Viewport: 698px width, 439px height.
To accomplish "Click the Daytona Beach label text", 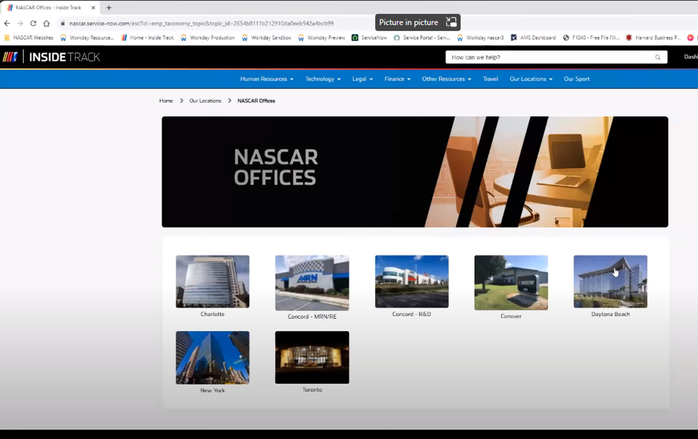I will (610, 314).
